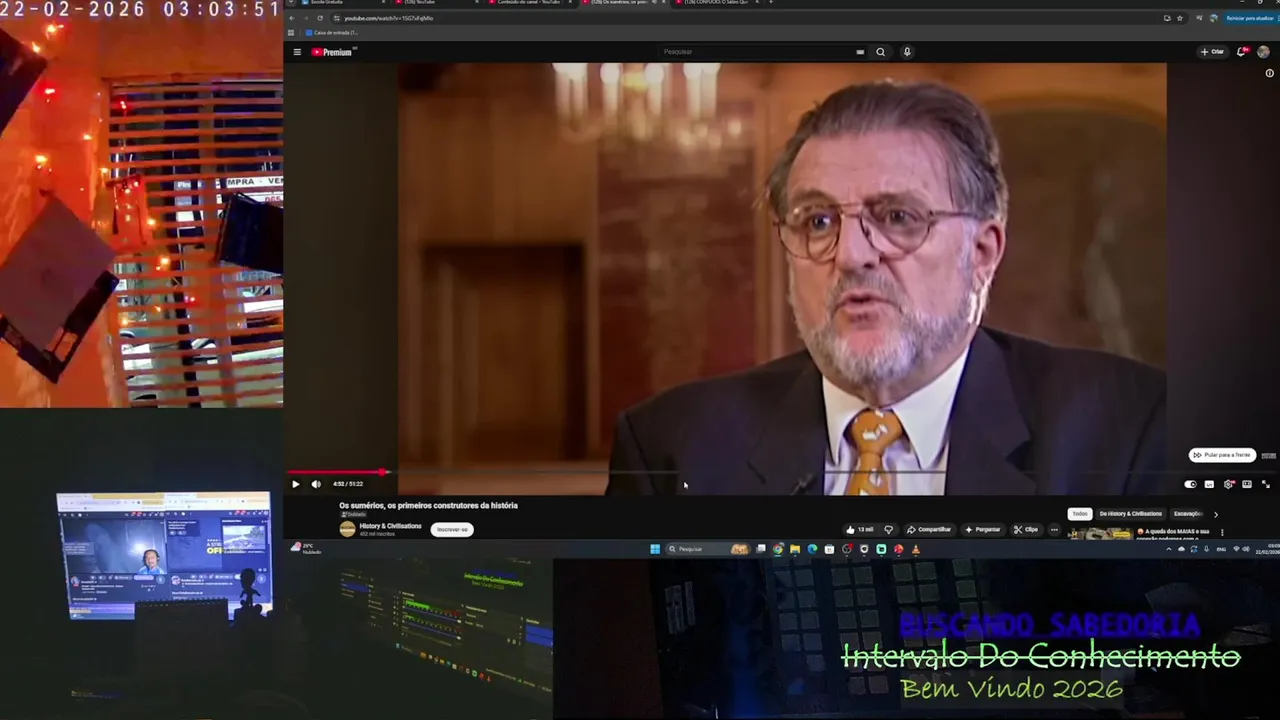This screenshot has width=1280, height=720.
Task: Open a new browser tab
Action: [x=771, y=2]
